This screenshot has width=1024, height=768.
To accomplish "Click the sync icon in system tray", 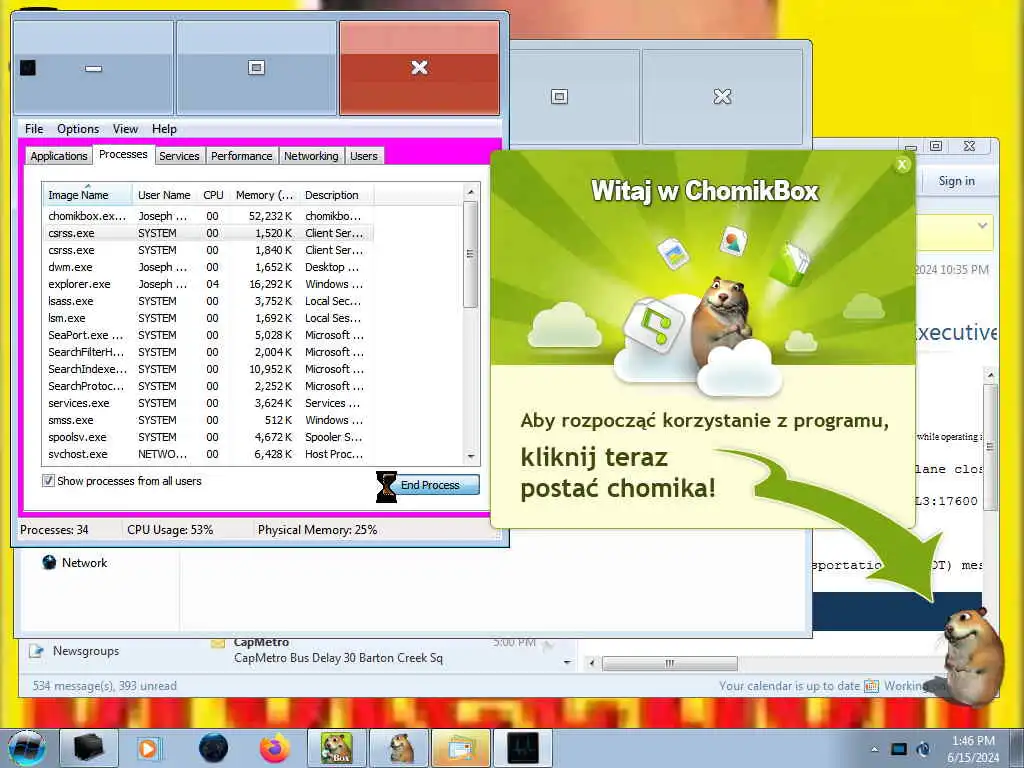I will tap(923, 749).
